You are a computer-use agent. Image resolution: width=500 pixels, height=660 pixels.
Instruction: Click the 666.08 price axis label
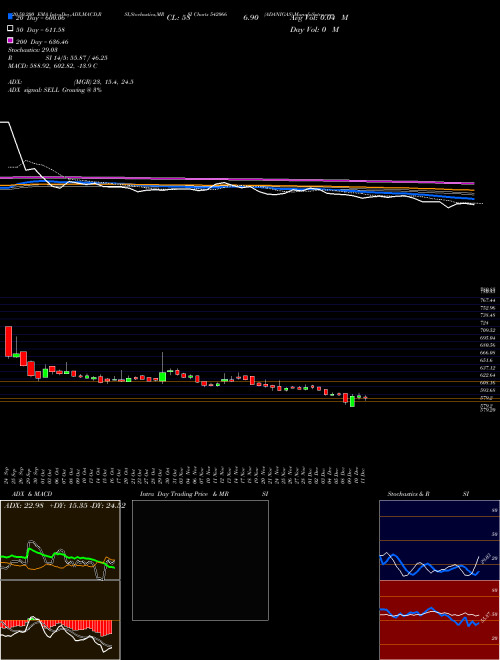click(488, 353)
